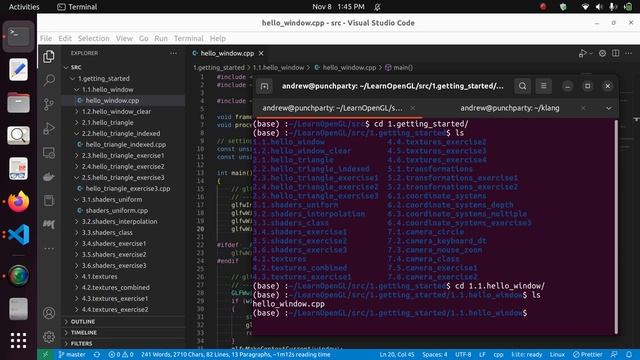
Task: Open the terminal hamburger menu
Action: (544, 86)
